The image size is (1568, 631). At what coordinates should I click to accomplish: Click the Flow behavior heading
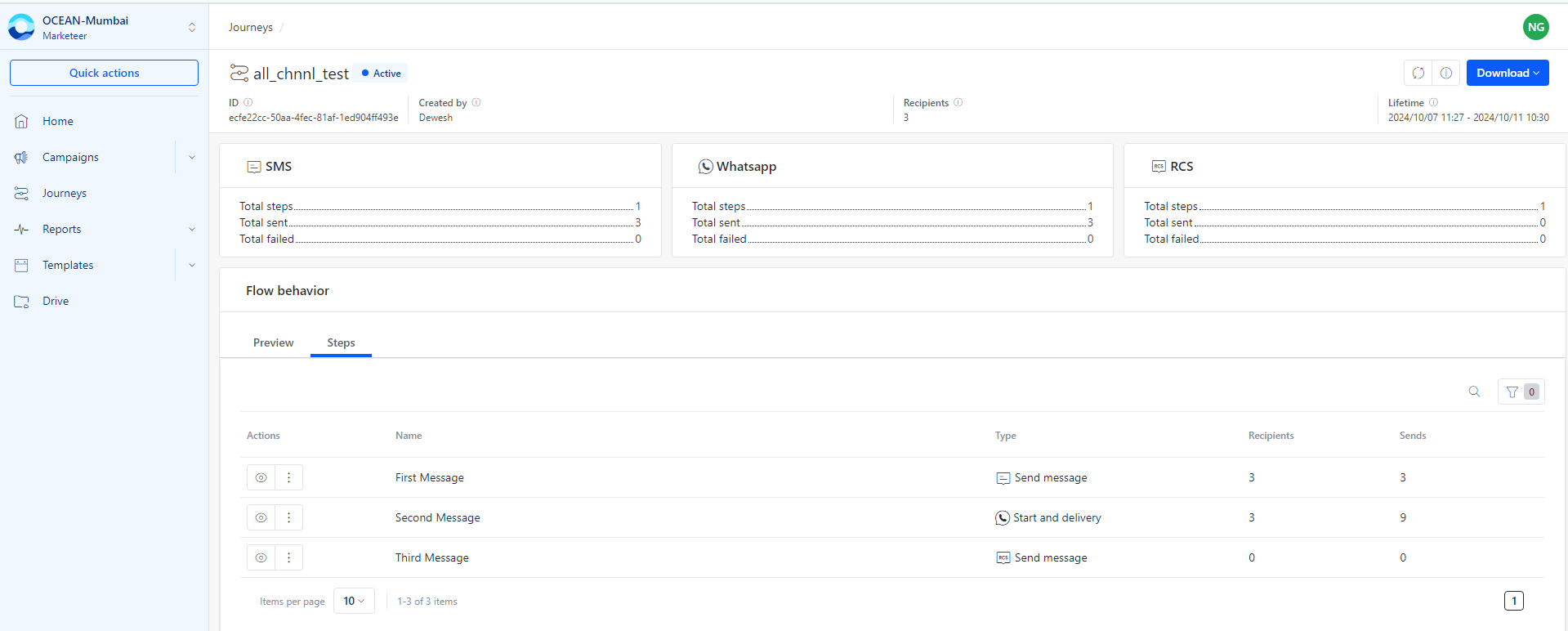[288, 291]
